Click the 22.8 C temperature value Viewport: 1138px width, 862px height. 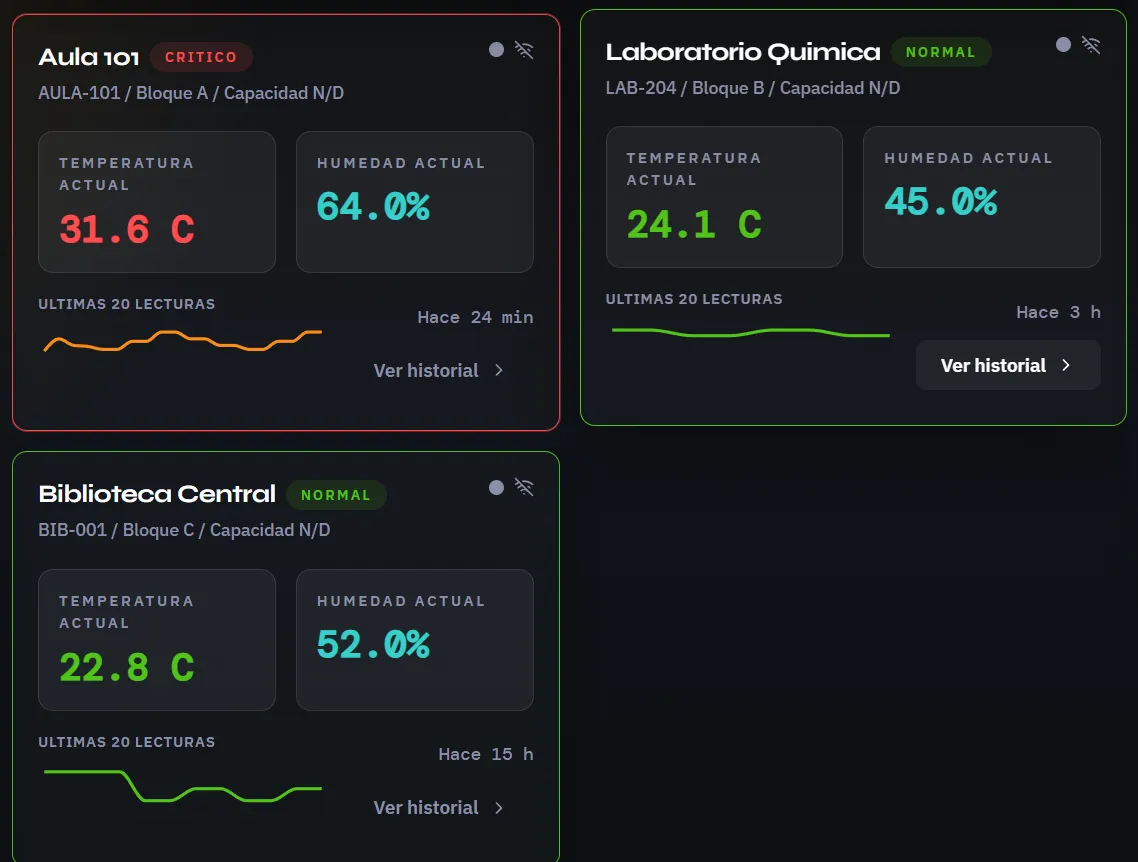pyautogui.click(x=127, y=668)
